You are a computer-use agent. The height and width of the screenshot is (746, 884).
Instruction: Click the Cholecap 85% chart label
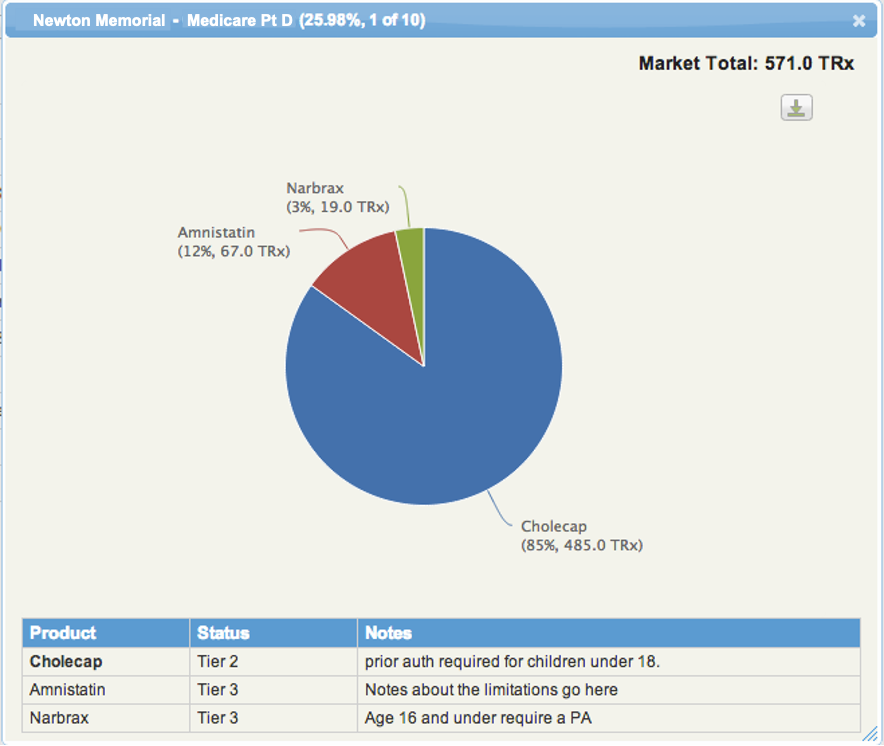tap(581, 536)
